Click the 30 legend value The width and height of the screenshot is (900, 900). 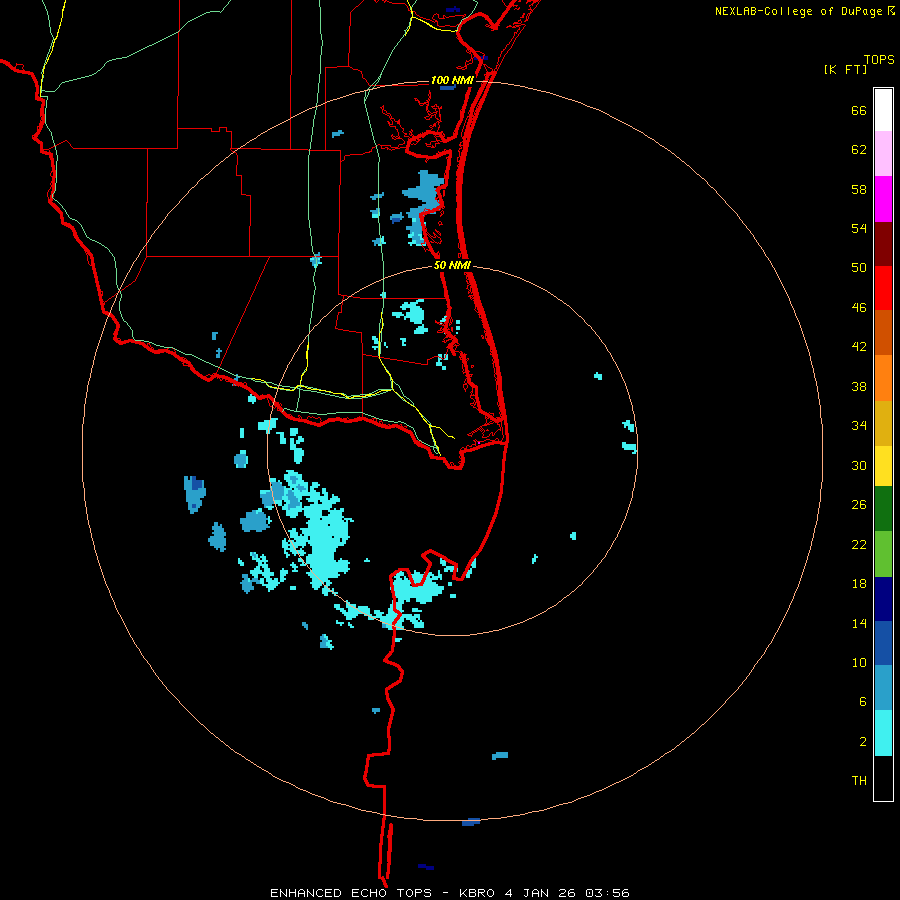[x=859, y=465]
